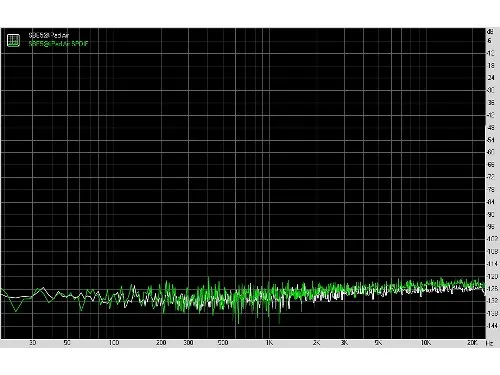Click the 3K frequency axis label
Screen dimensions: 500x375
click(x=344, y=343)
